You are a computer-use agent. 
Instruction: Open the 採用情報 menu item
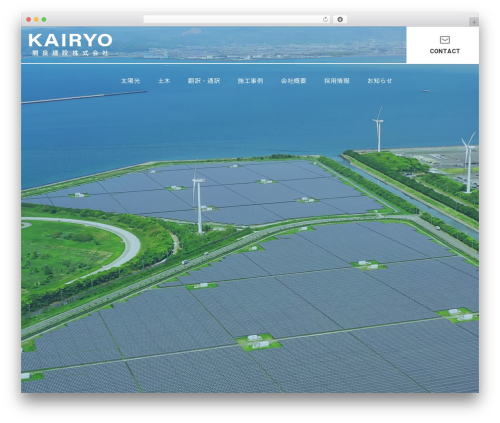point(337,81)
